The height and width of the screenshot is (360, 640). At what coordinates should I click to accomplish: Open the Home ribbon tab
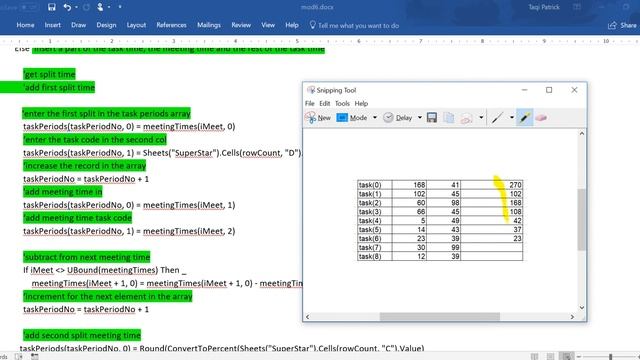pos(25,25)
